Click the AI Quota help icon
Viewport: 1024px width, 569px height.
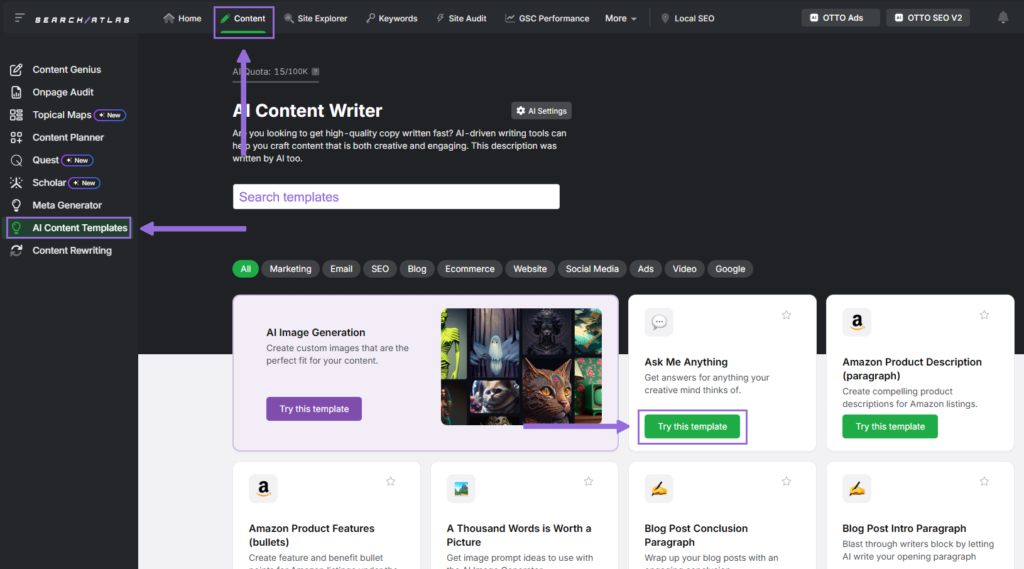click(315, 71)
